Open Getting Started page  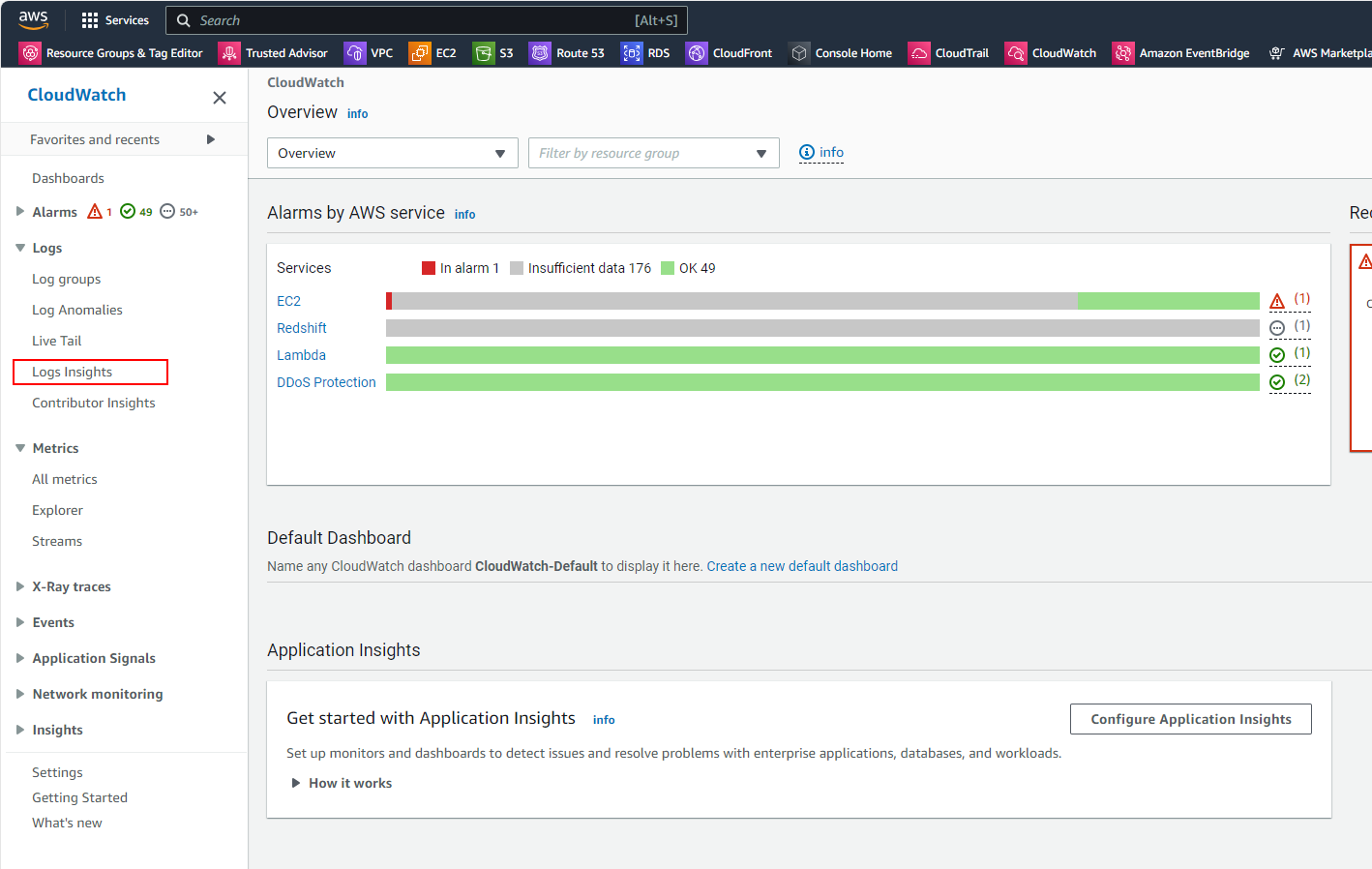coord(79,797)
